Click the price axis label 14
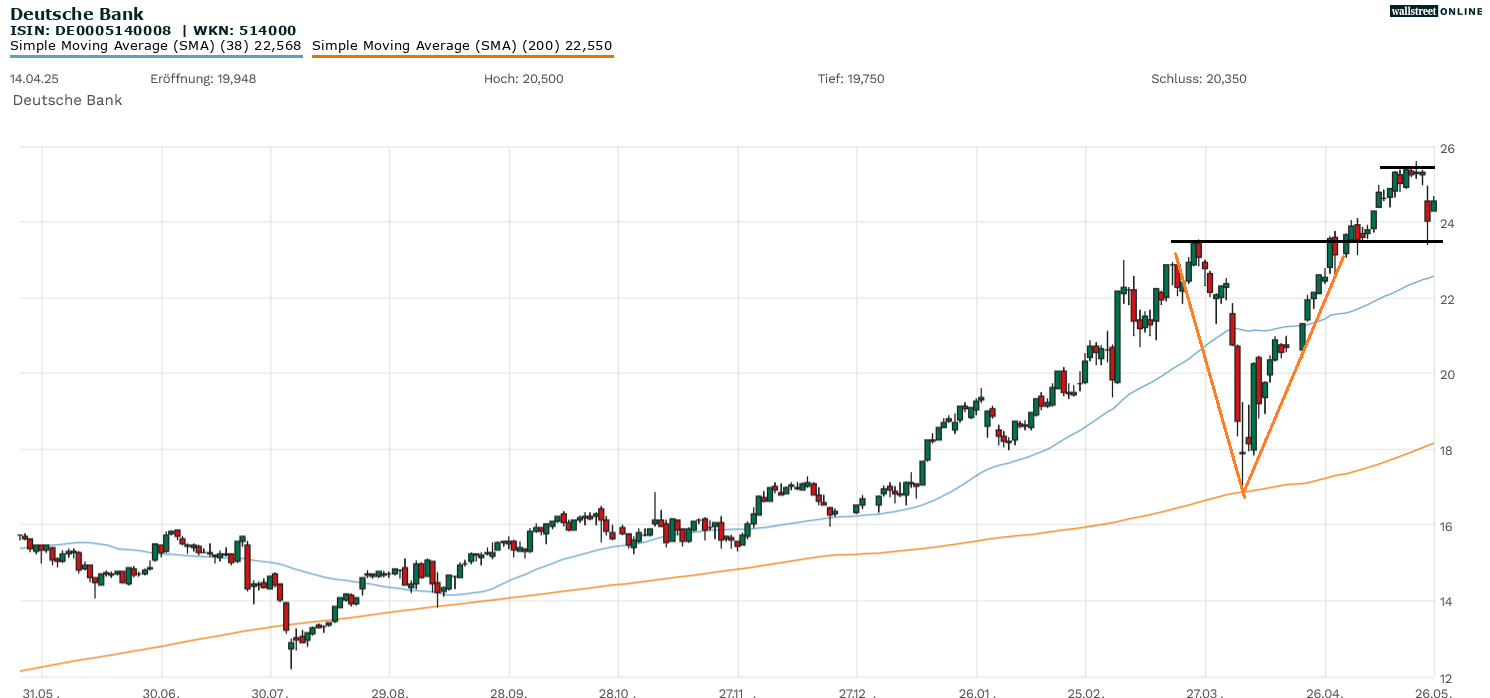Image resolution: width=1490 pixels, height=698 pixels. click(1447, 602)
